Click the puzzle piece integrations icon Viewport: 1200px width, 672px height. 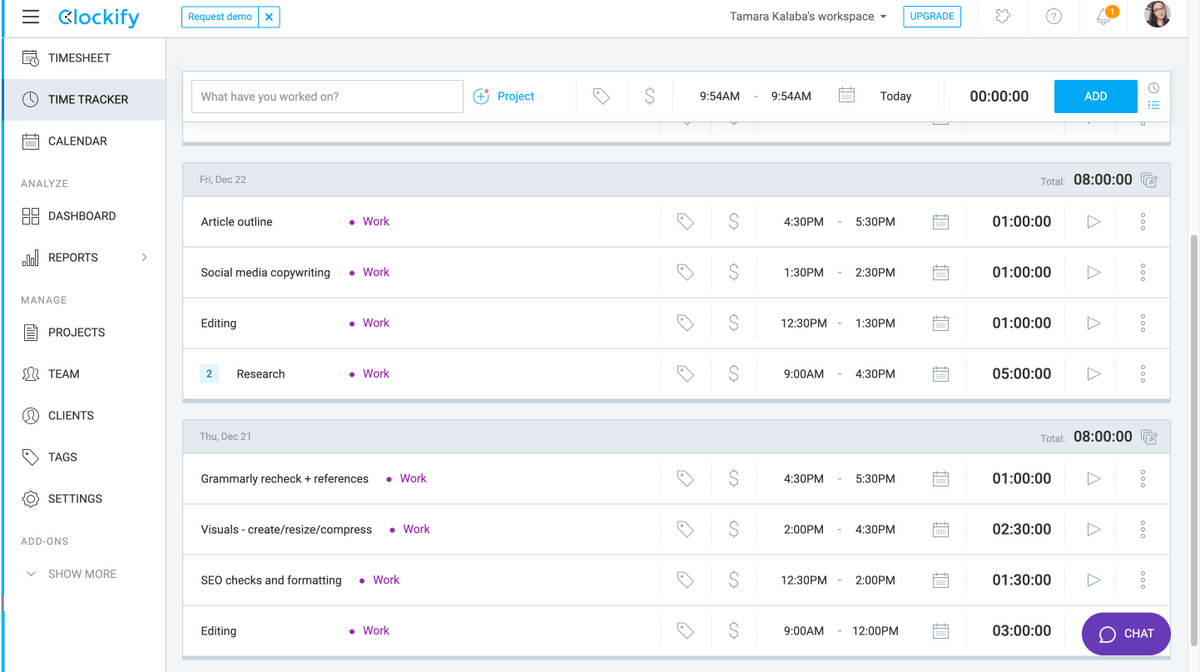[x=1002, y=17]
